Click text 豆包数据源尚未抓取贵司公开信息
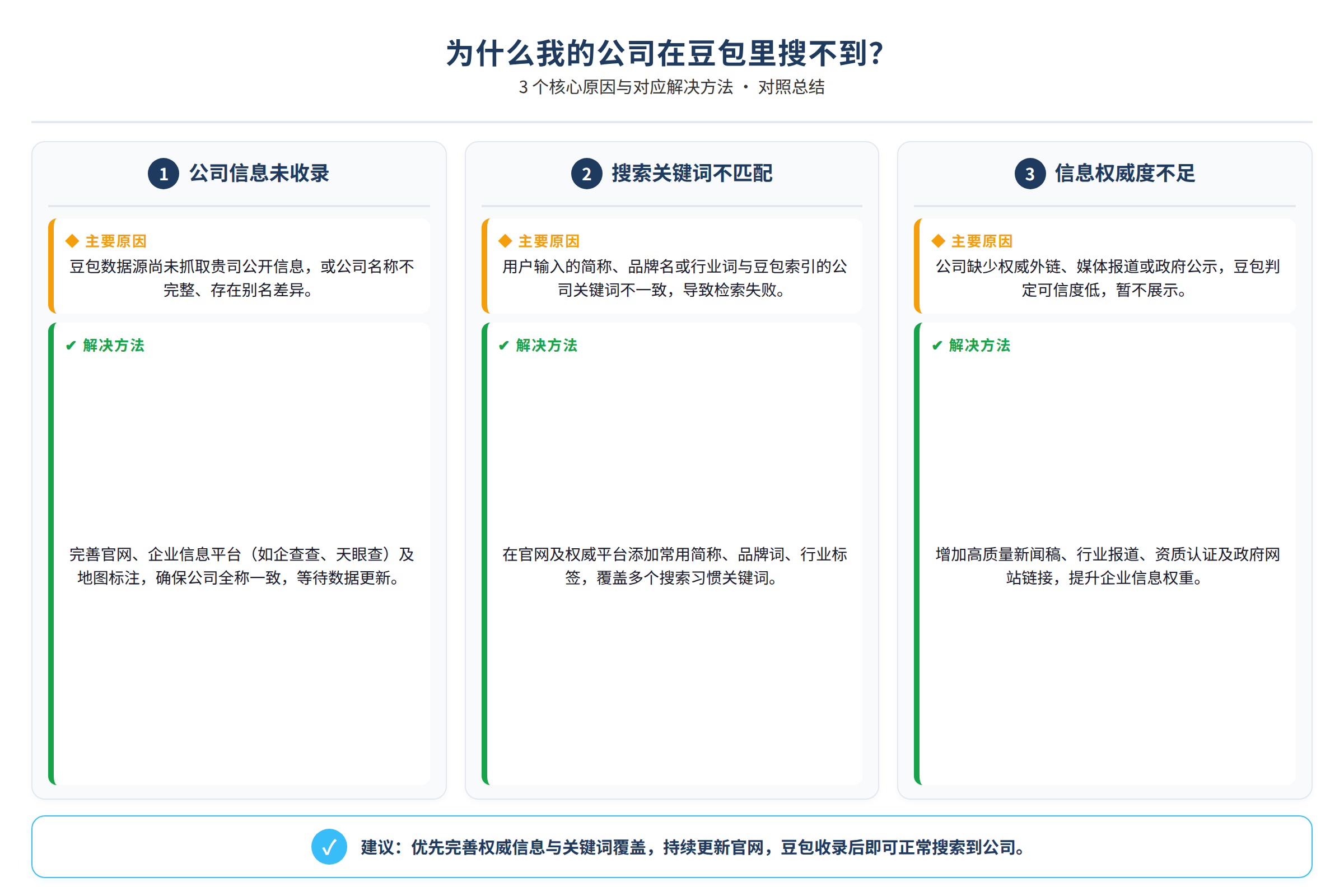The image size is (1344, 896). coord(187,267)
